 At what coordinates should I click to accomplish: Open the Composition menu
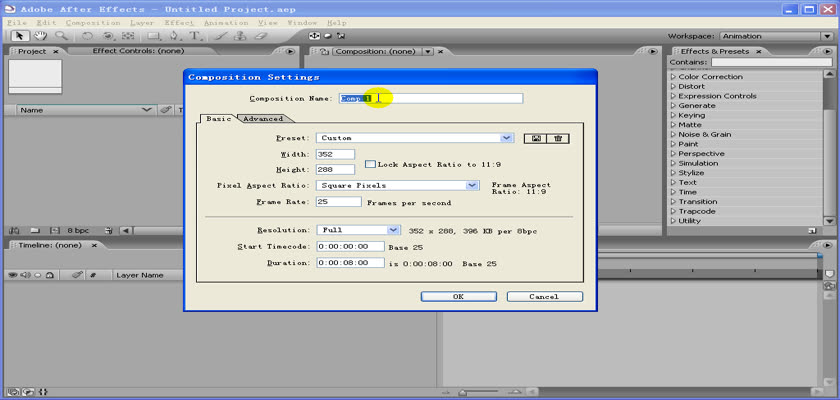[x=93, y=23]
